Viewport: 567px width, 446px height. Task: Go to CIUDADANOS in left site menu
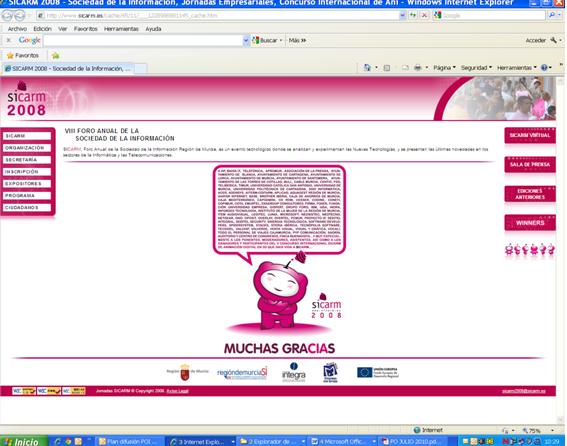pyautogui.click(x=27, y=207)
